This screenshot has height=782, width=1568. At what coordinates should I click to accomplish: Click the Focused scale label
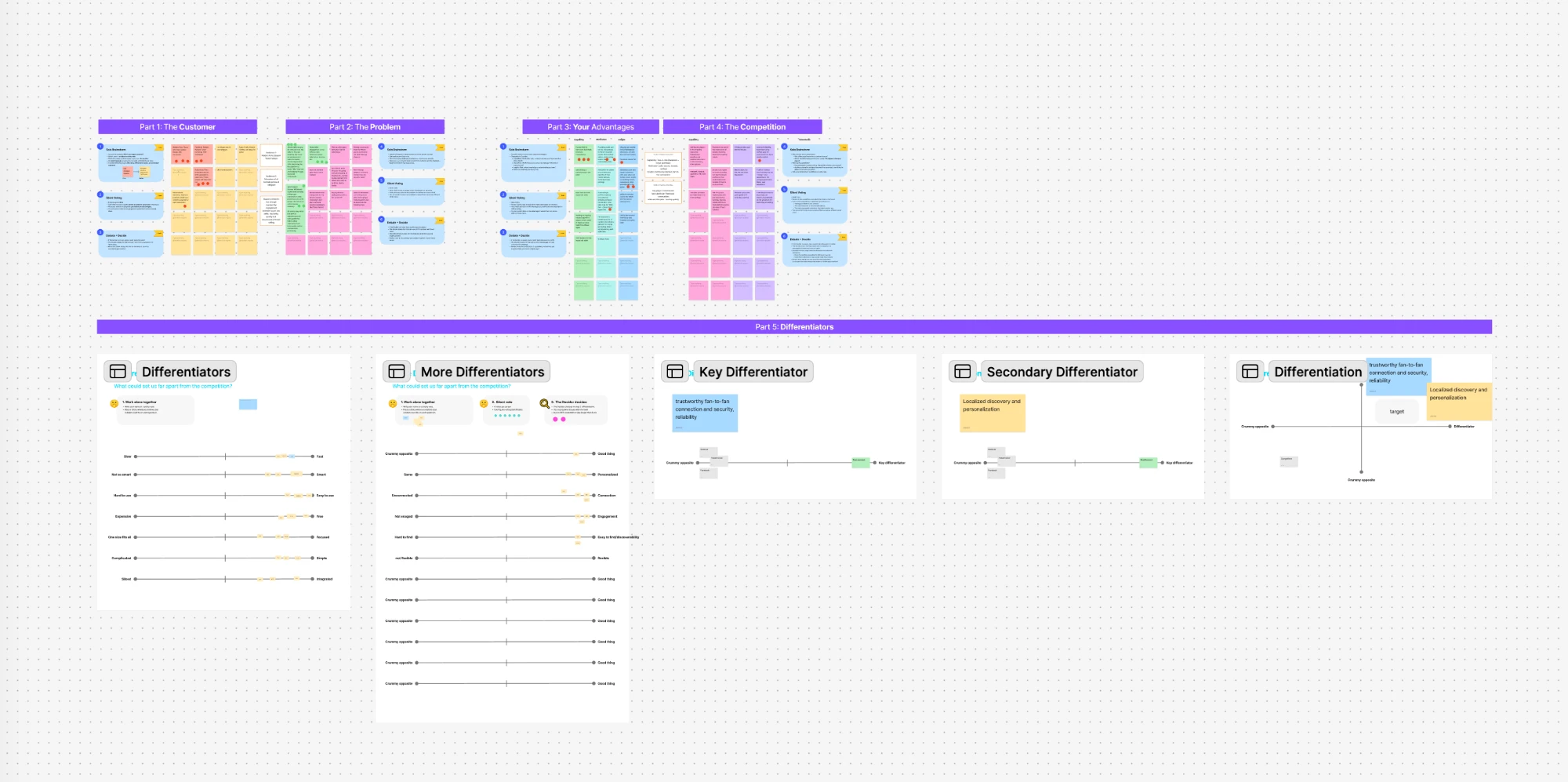tap(323, 537)
